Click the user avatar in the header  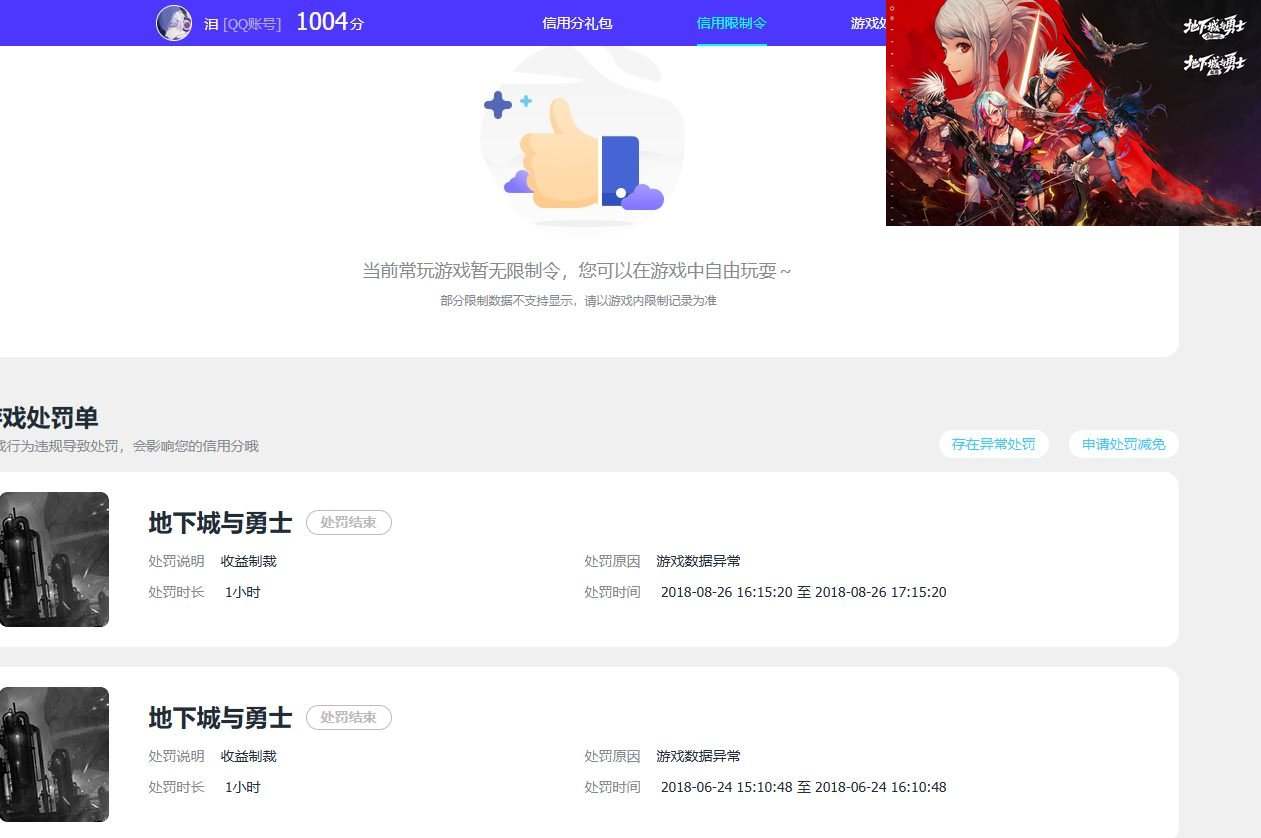[174, 23]
